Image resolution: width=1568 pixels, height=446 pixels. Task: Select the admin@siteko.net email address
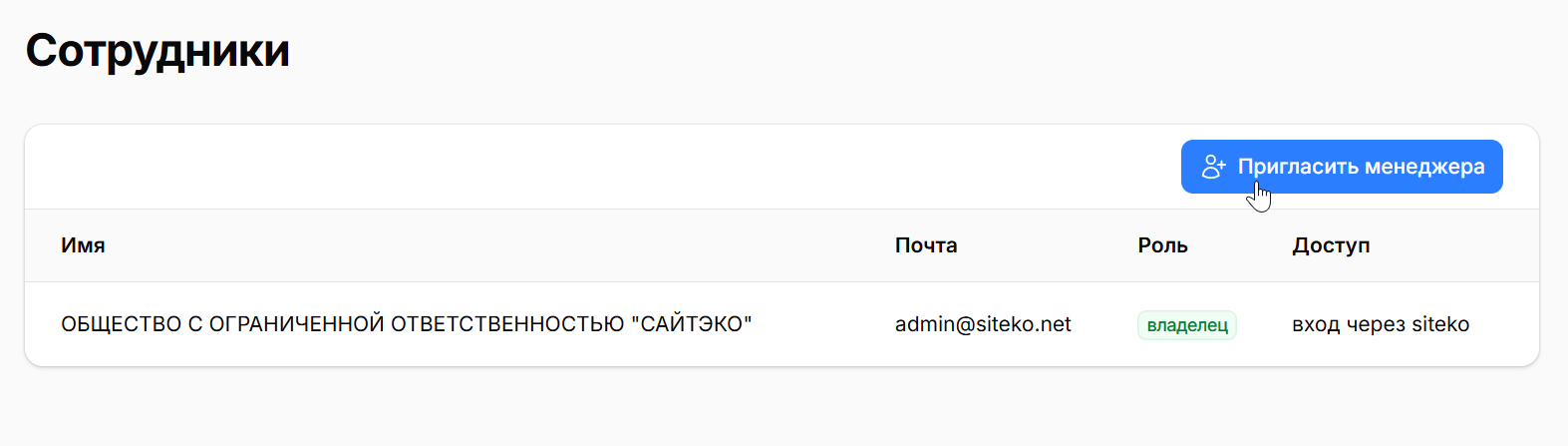(983, 324)
